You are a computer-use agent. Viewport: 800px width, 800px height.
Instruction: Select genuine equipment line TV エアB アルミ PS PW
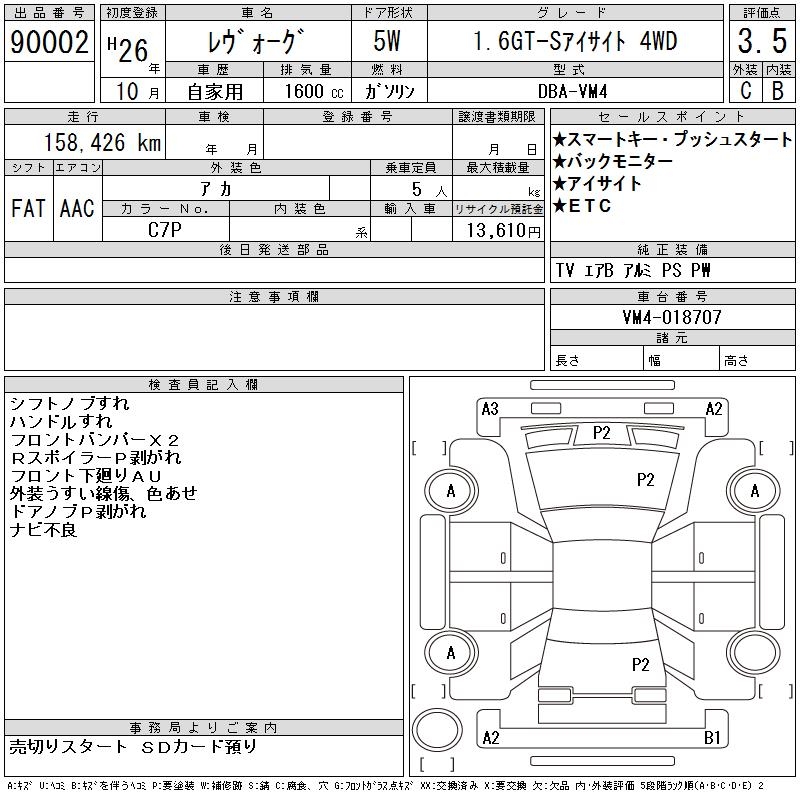pyautogui.click(x=633, y=270)
